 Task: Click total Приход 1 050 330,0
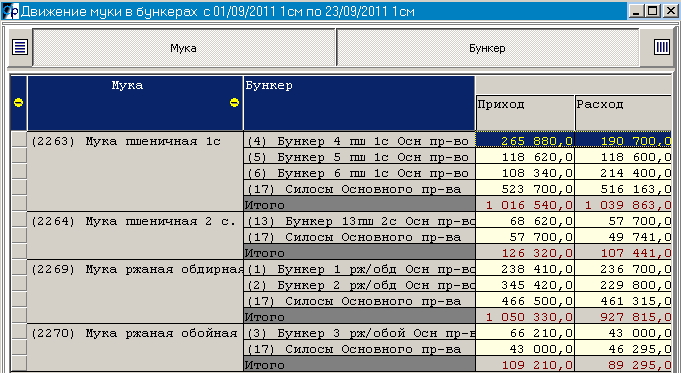tap(525, 317)
